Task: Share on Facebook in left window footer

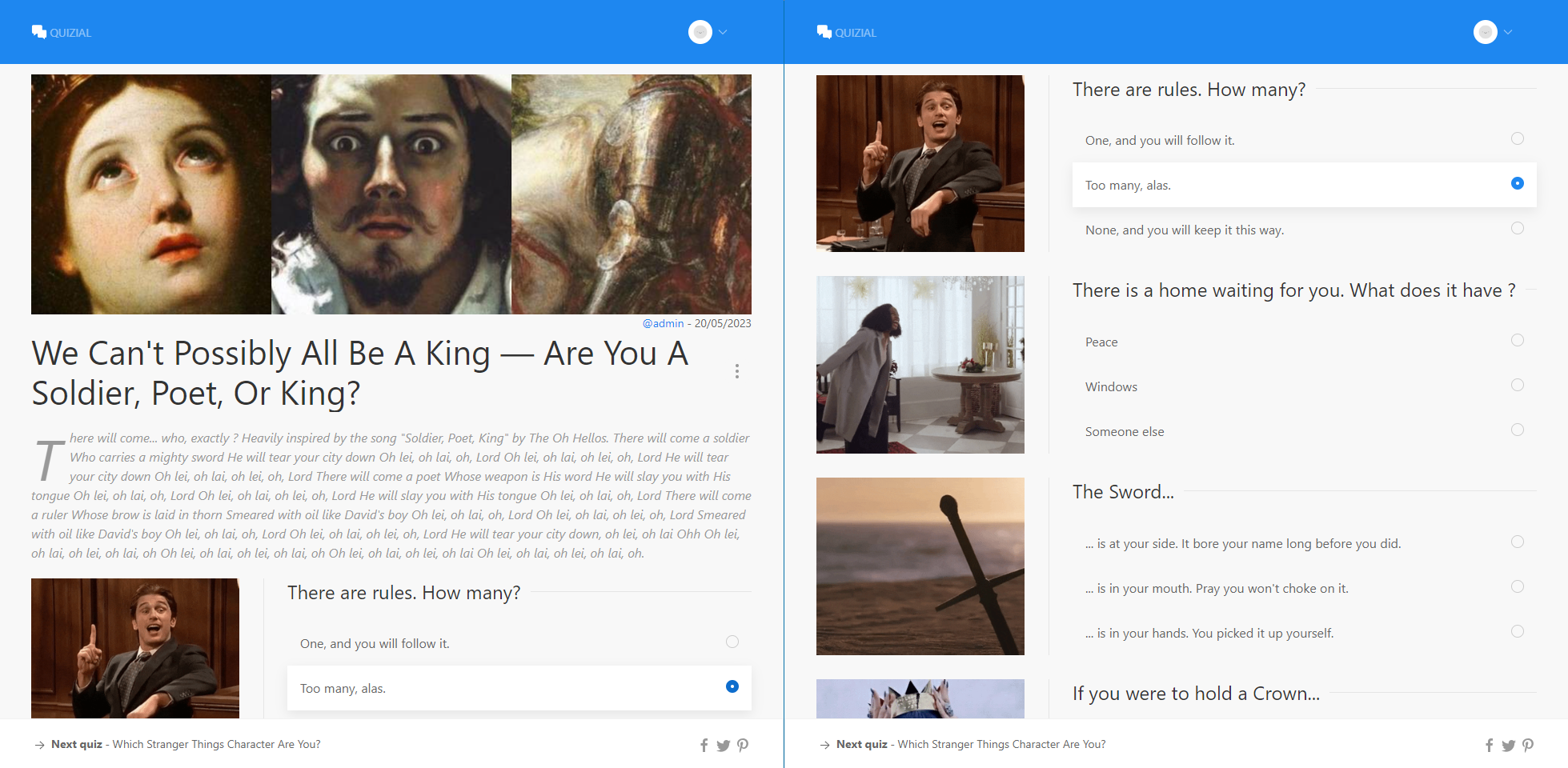Action: [704, 745]
